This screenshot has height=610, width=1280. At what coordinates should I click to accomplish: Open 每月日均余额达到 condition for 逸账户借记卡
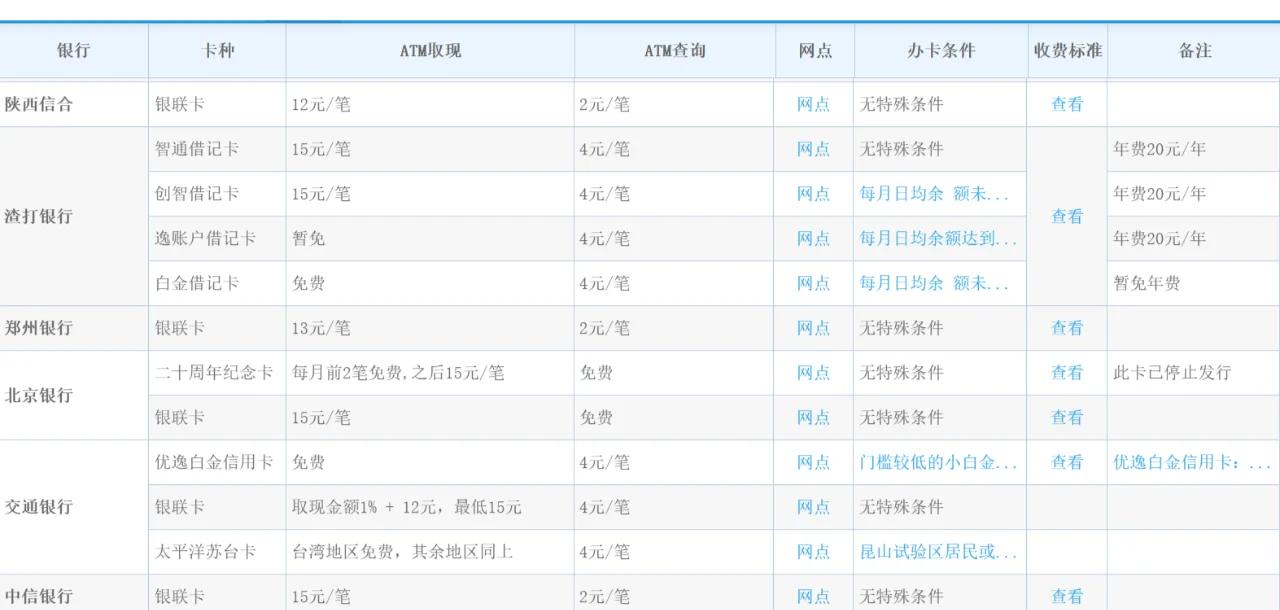coord(938,239)
